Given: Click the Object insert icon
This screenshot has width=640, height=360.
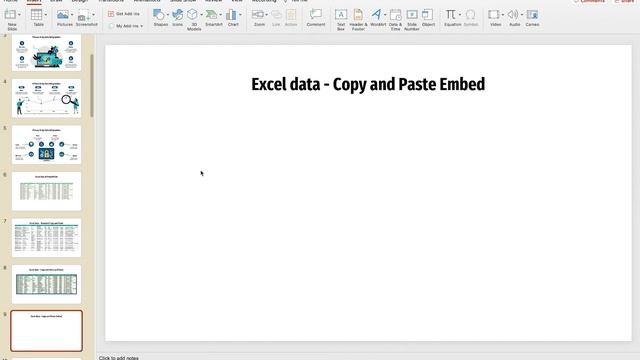Looking at the screenshot, I should pos(427,15).
